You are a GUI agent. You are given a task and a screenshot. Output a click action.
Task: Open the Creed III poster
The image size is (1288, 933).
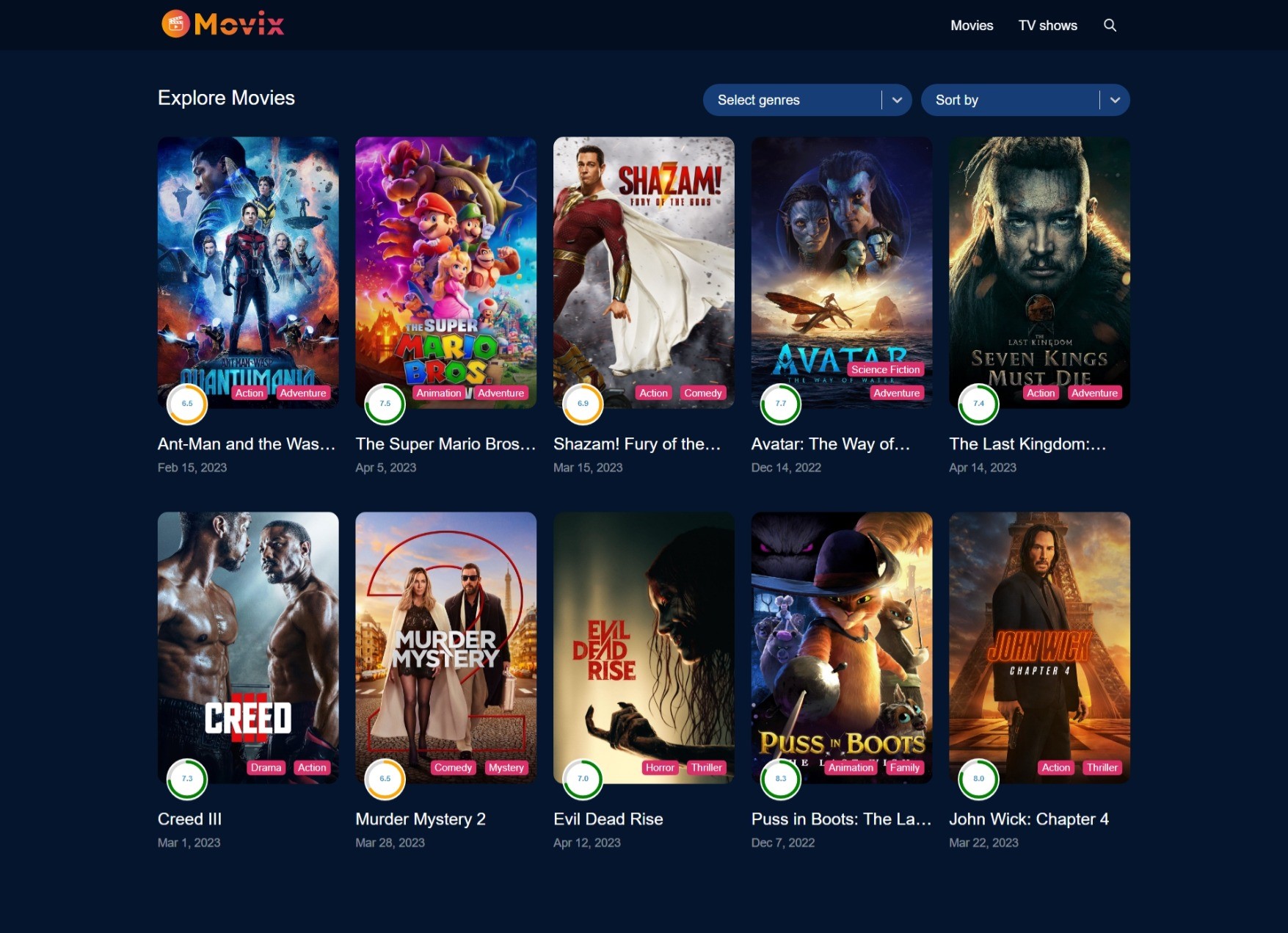point(248,647)
